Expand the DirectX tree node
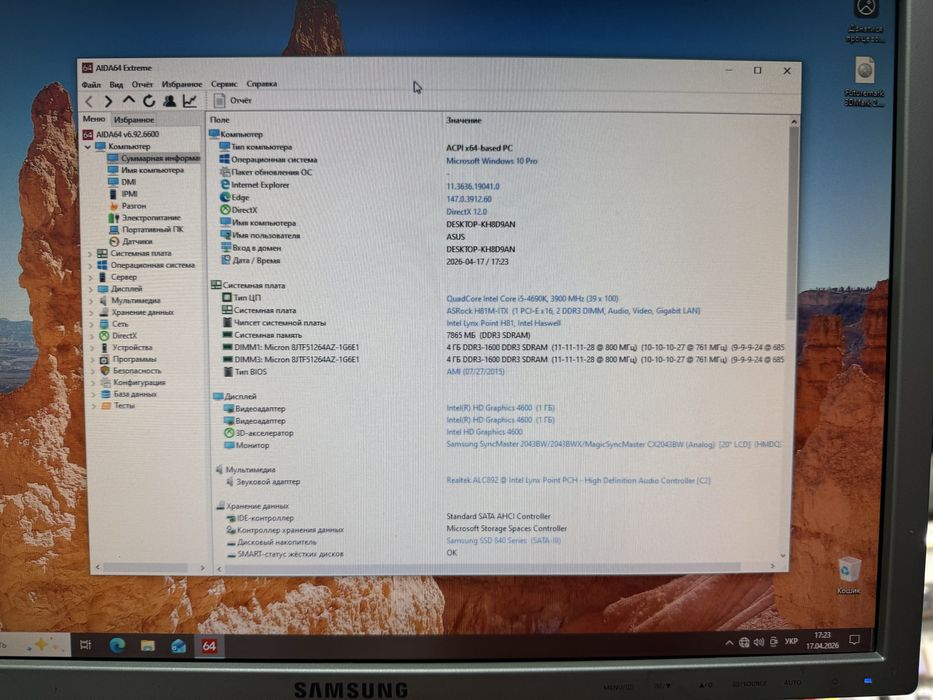 (92, 336)
